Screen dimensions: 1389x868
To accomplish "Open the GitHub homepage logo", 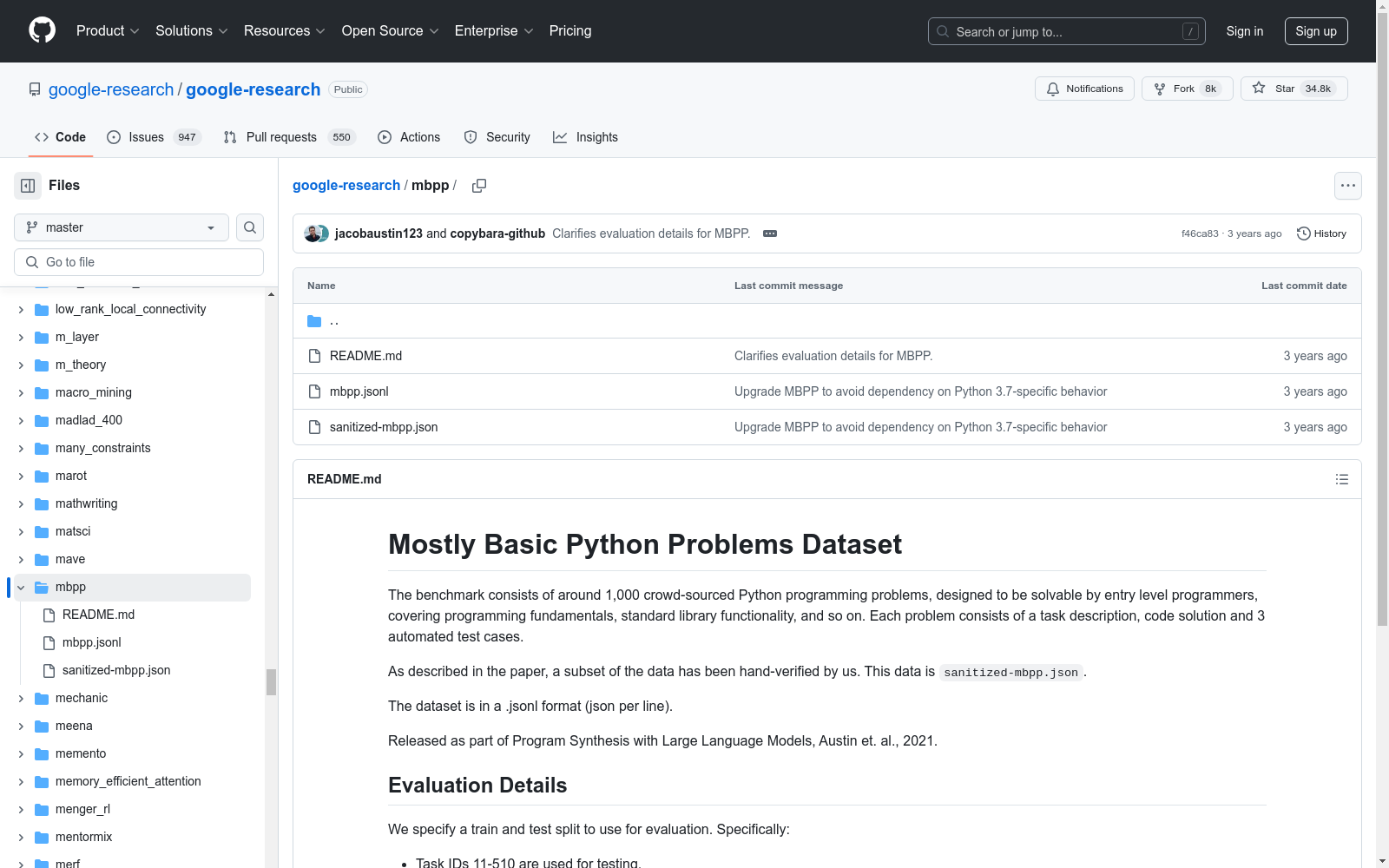I will [42, 30].
